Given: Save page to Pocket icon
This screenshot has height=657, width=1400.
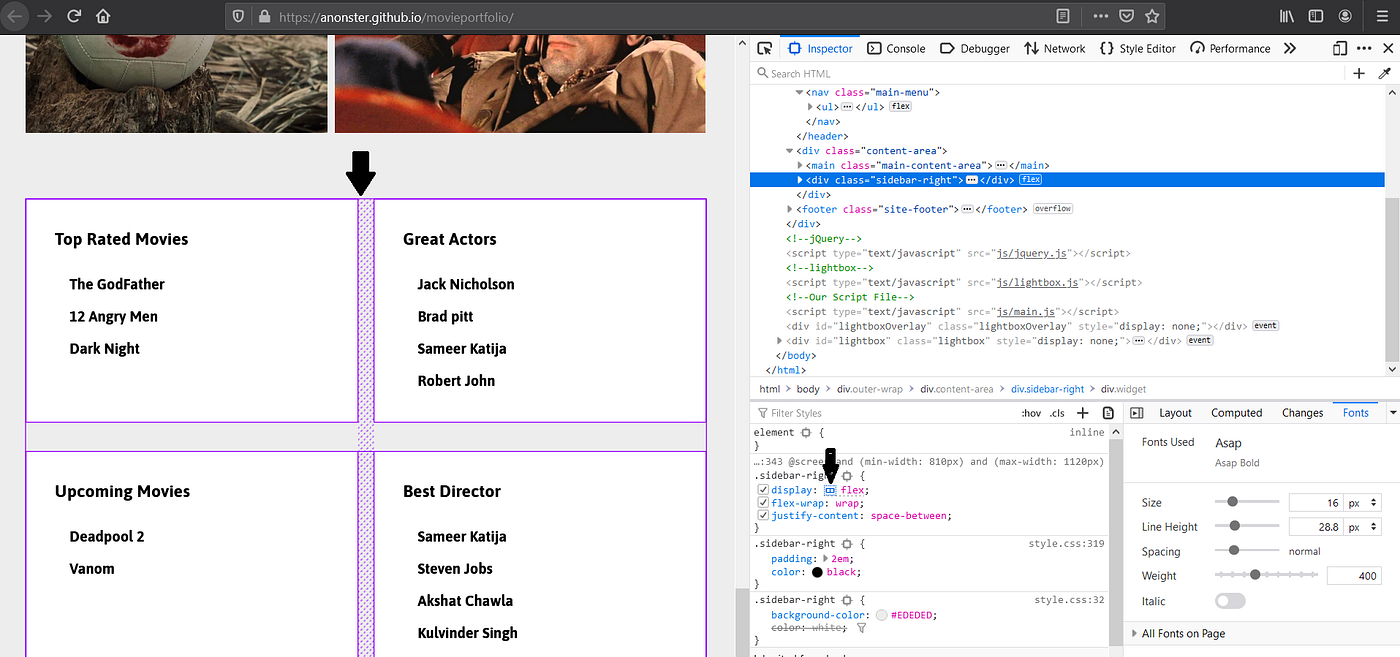Looking at the screenshot, I should (1126, 17).
